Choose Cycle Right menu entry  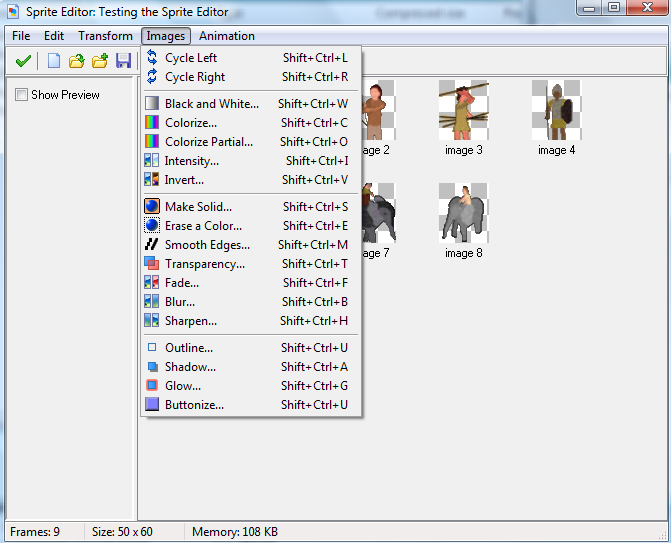[251, 77]
